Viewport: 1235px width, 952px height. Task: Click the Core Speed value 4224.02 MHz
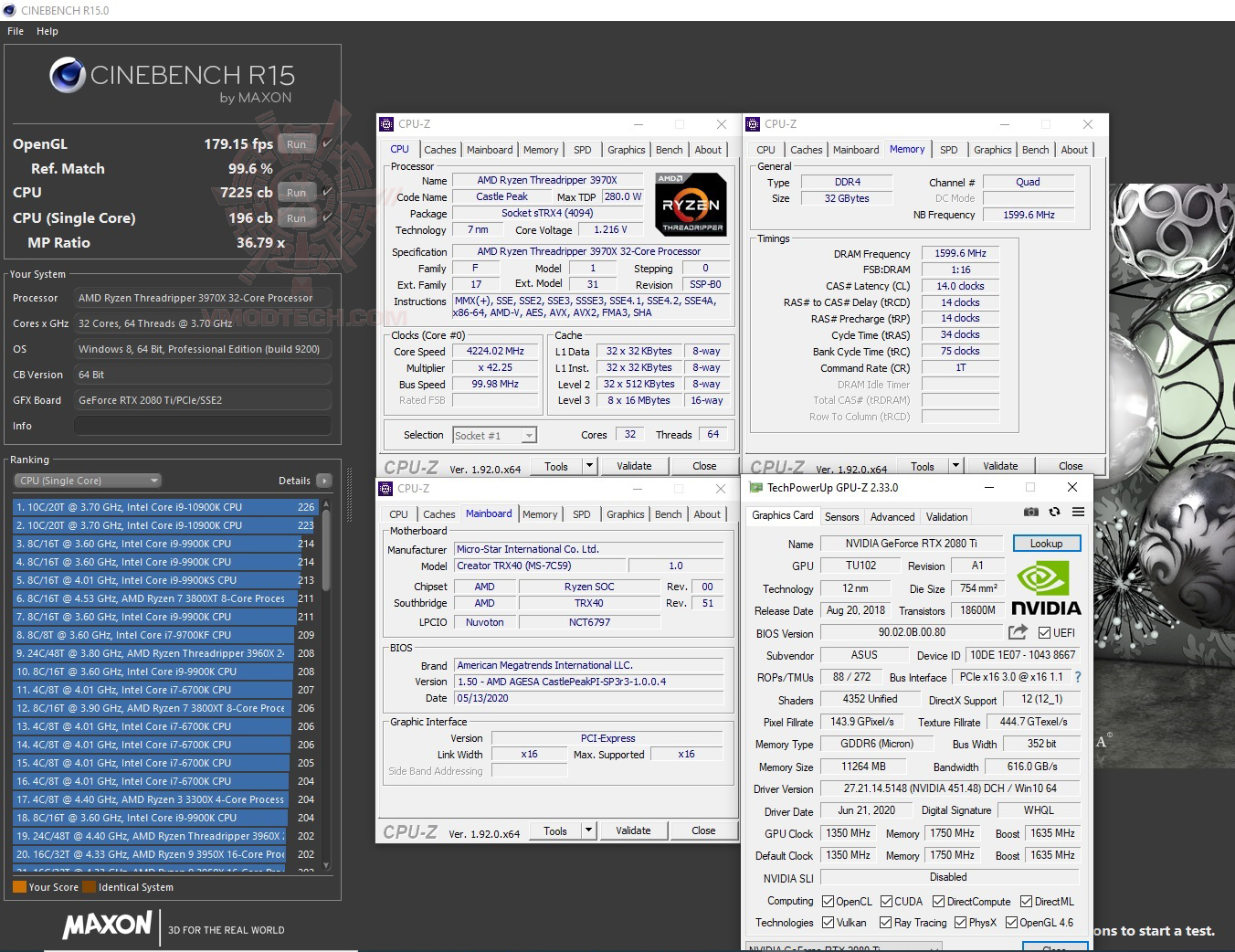tap(496, 352)
